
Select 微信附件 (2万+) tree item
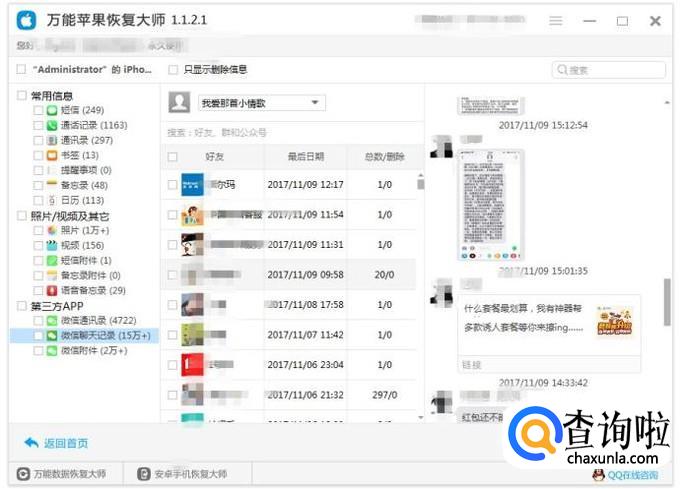coord(94,351)
